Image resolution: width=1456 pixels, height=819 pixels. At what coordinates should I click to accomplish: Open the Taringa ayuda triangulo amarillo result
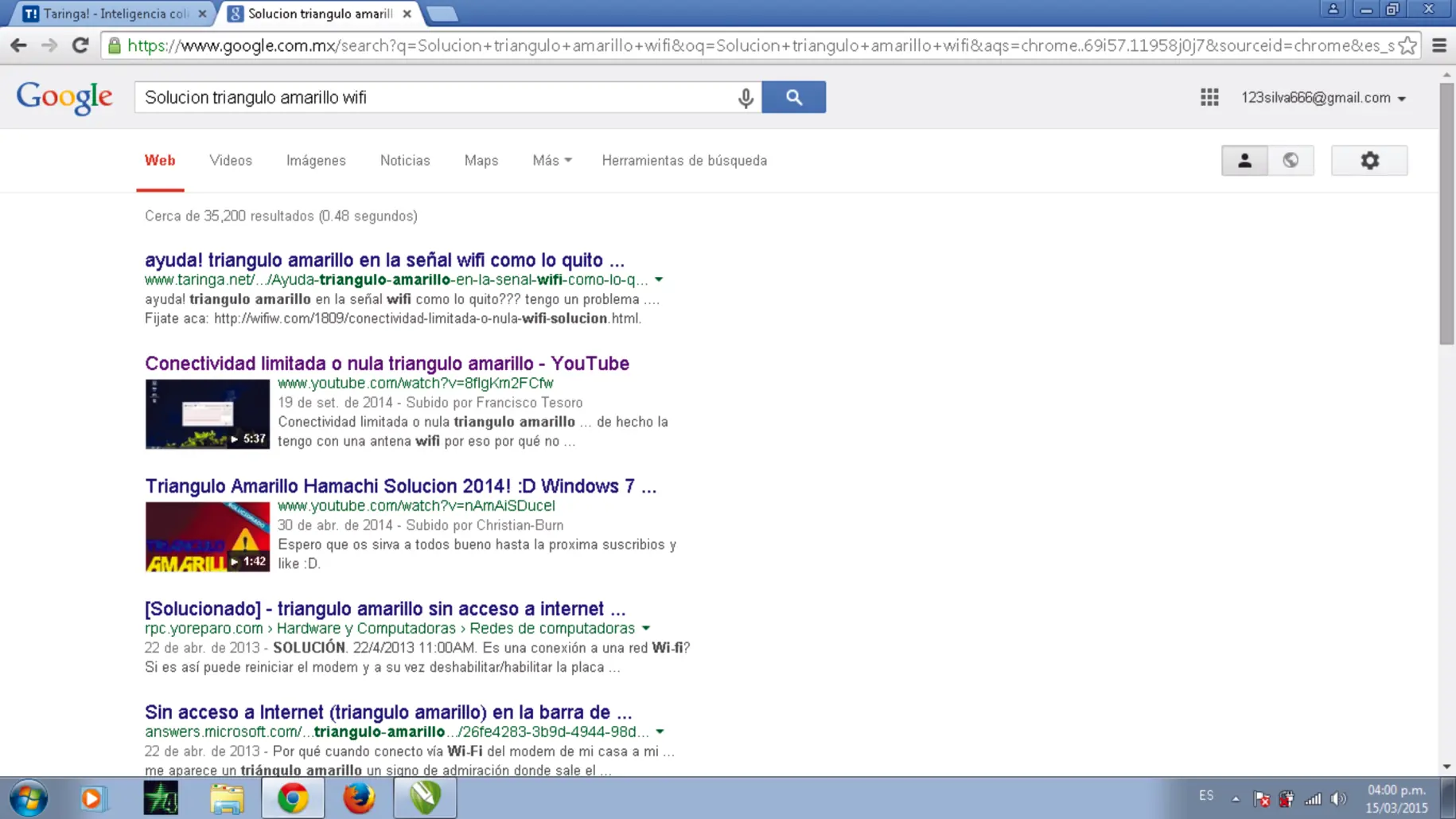click(x=384, y=259)
